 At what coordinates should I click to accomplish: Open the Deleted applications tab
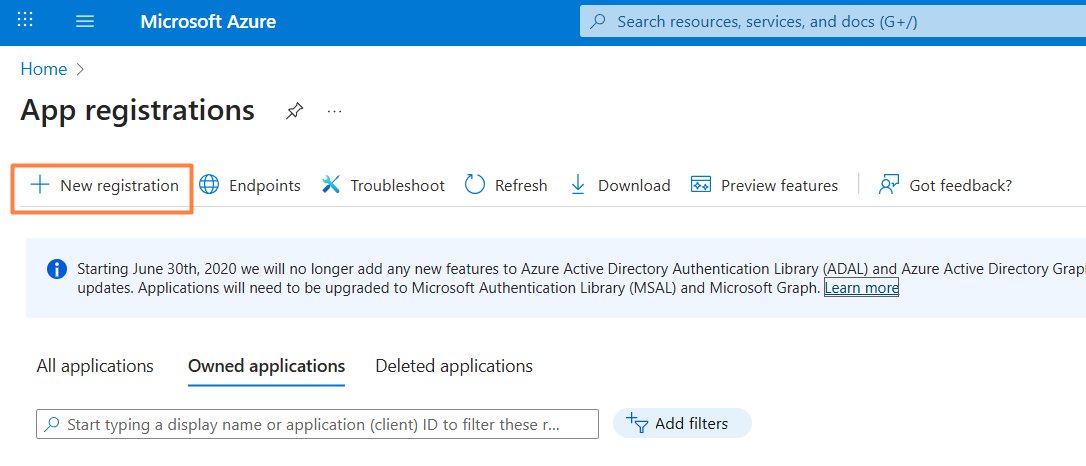pyautogui.click(x=454, y=366)
